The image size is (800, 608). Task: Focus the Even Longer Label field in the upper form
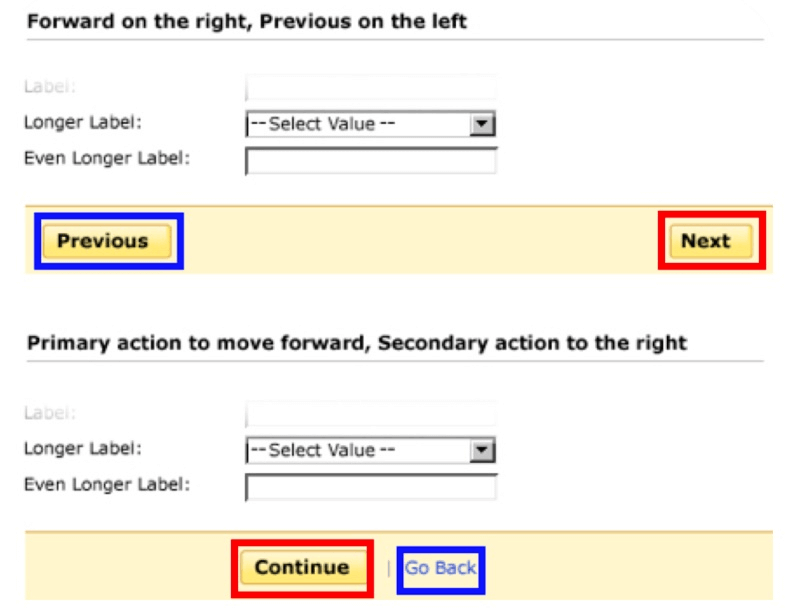tap(371, 161)
